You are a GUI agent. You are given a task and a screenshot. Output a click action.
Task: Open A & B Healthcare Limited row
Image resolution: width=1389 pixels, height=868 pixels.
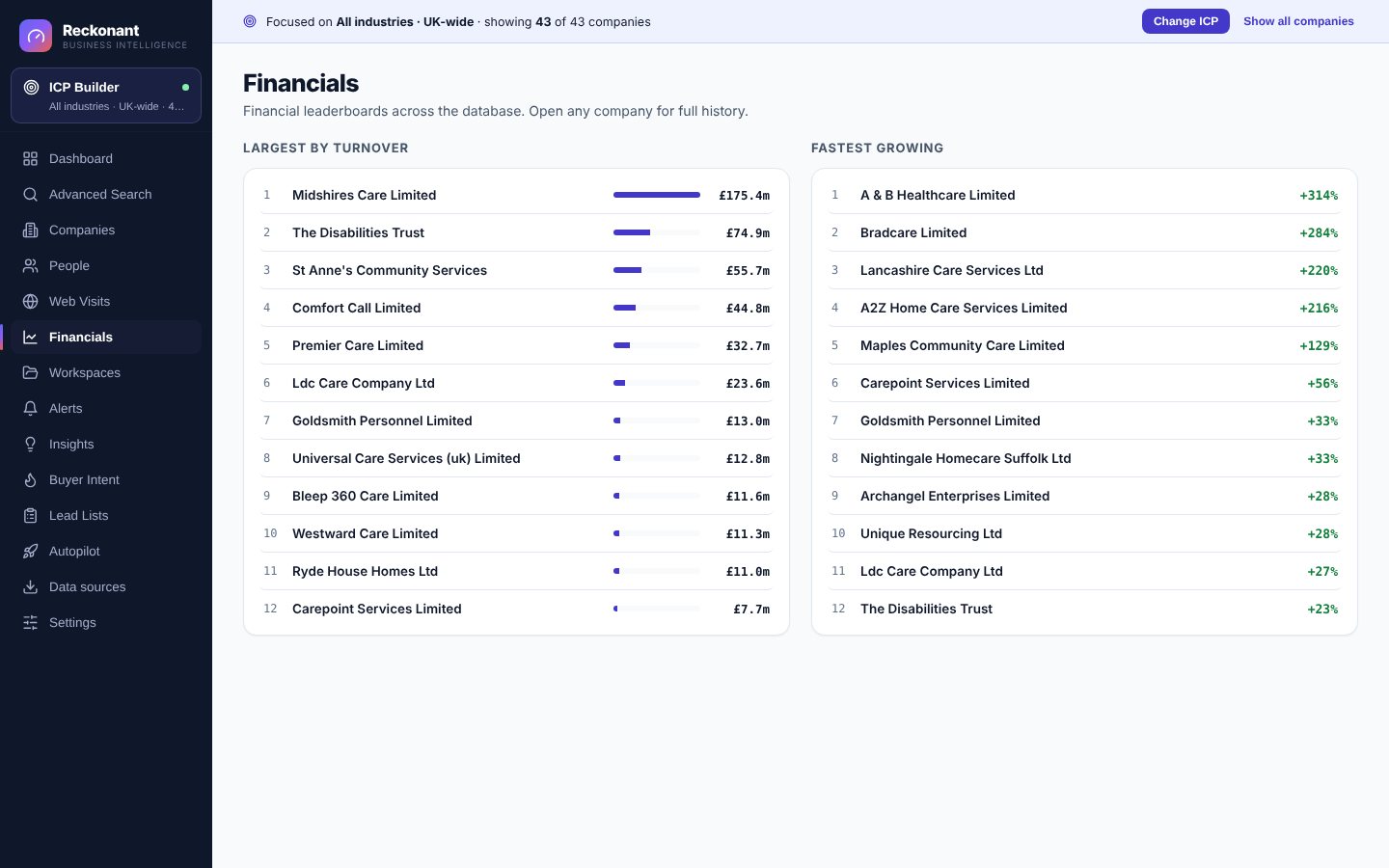[1084, 195]
